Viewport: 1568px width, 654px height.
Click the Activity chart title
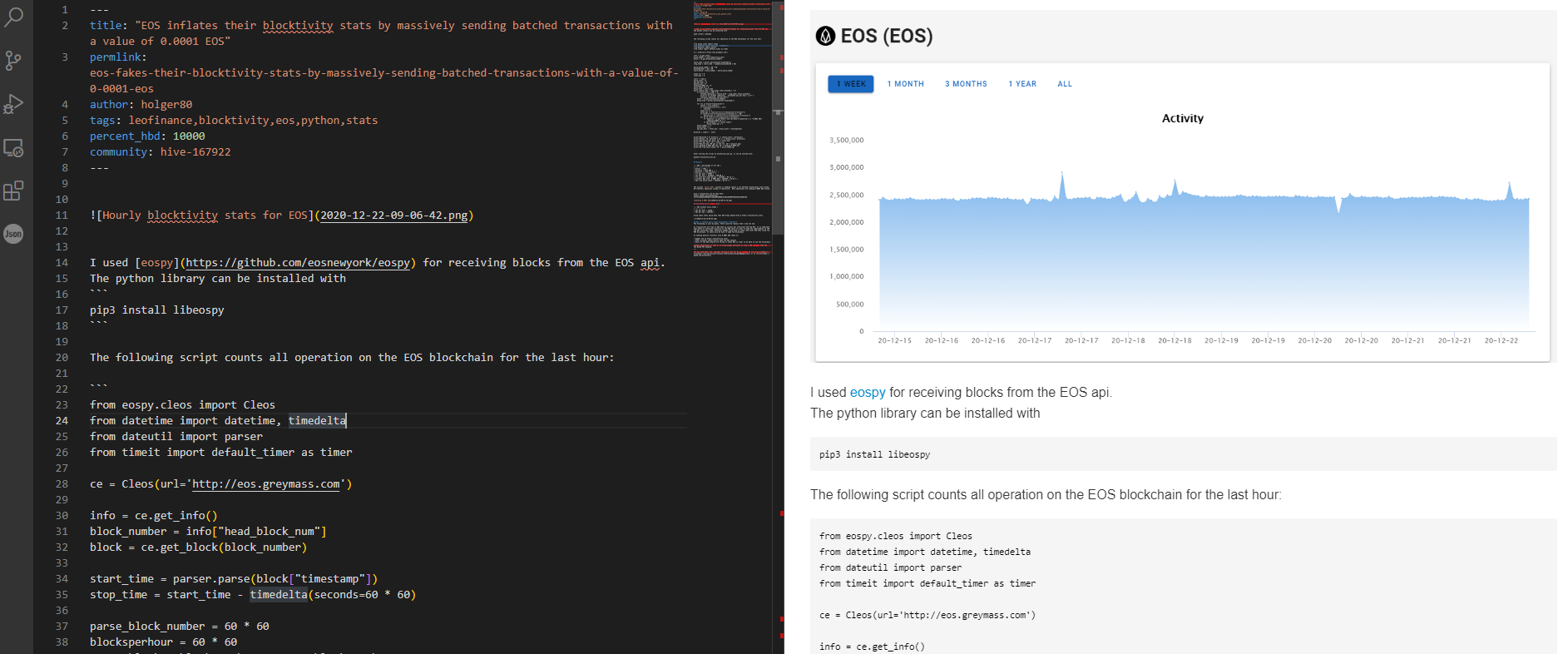pos(1183,118)
